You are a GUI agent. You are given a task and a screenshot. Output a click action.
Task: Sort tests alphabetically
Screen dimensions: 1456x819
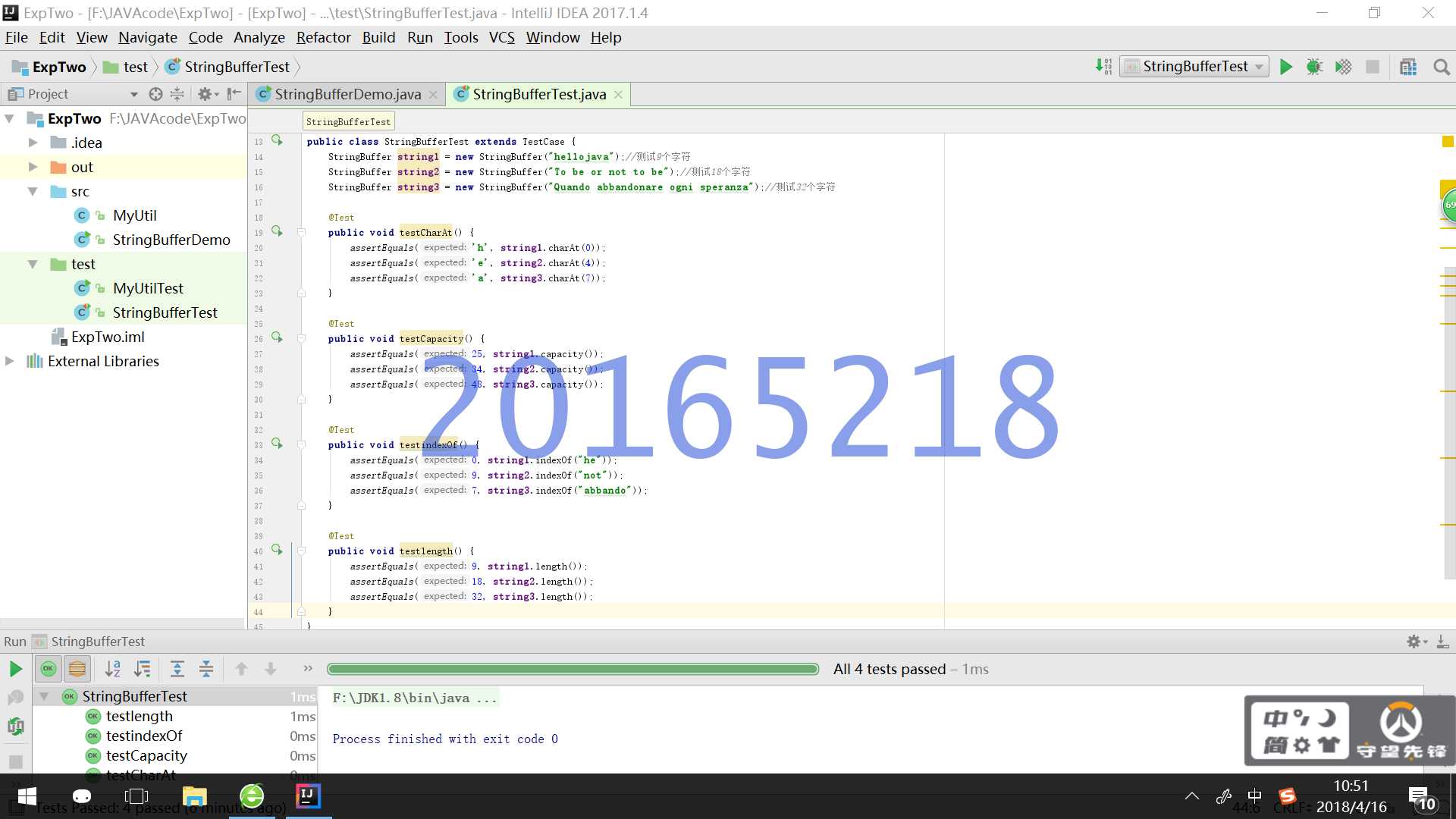(x=112, y=669)
